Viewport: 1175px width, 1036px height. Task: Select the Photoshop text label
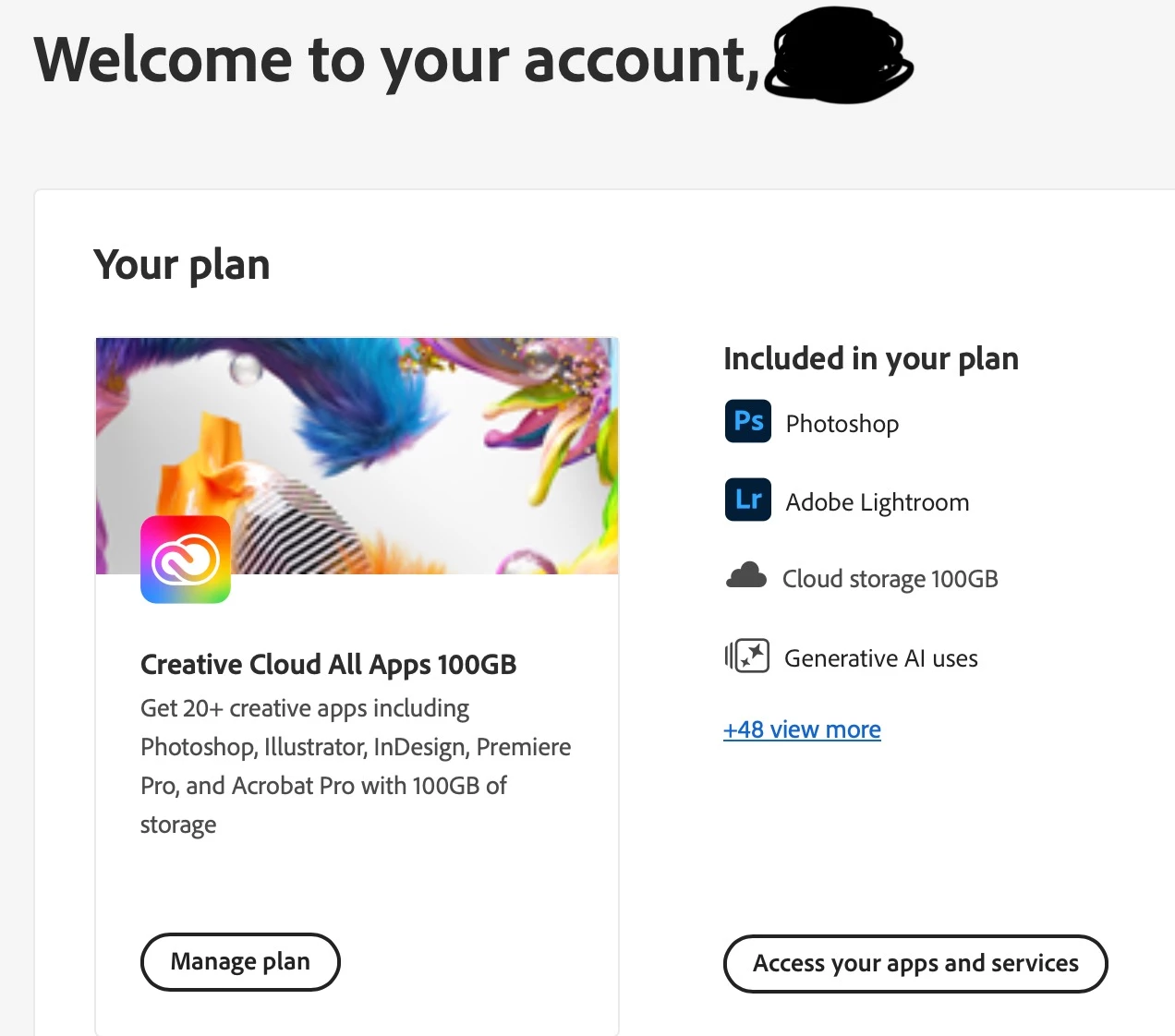pos(842,424)
